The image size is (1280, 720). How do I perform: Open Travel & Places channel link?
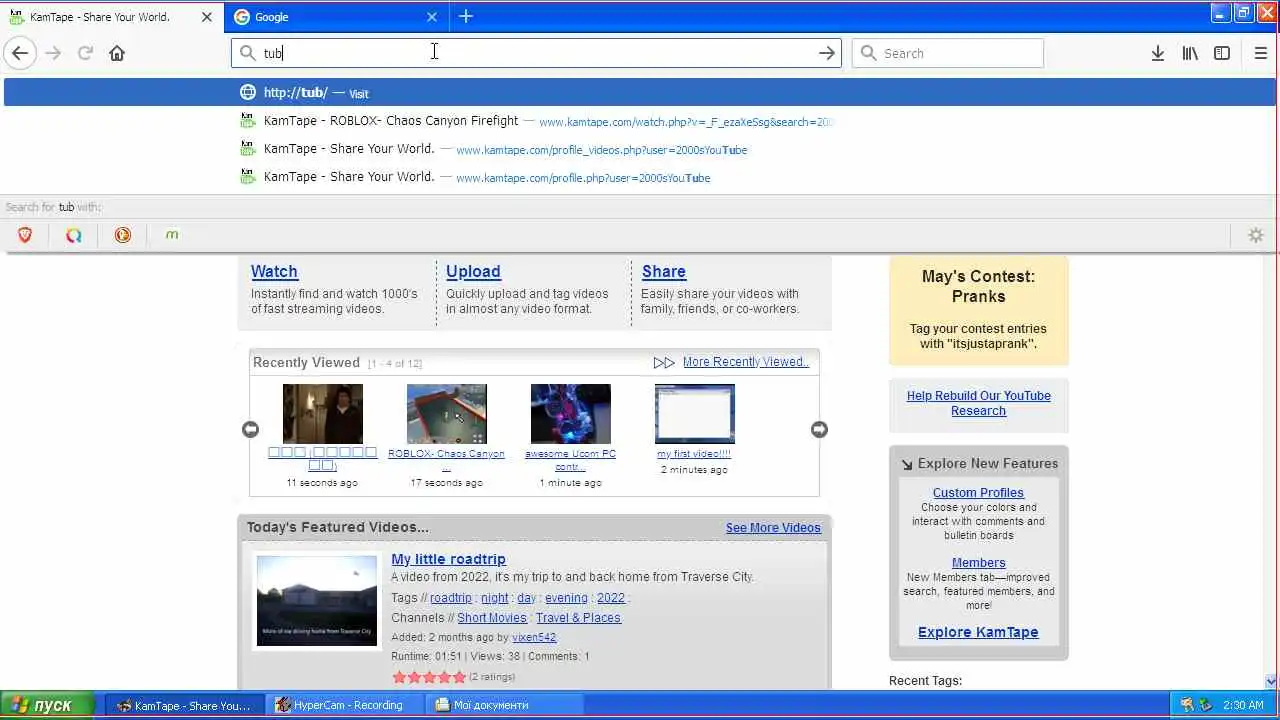coord(578,618)
